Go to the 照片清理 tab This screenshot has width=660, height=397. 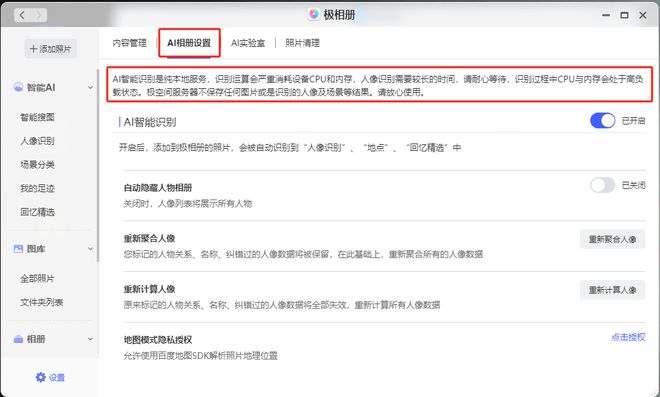click(302, 43)
